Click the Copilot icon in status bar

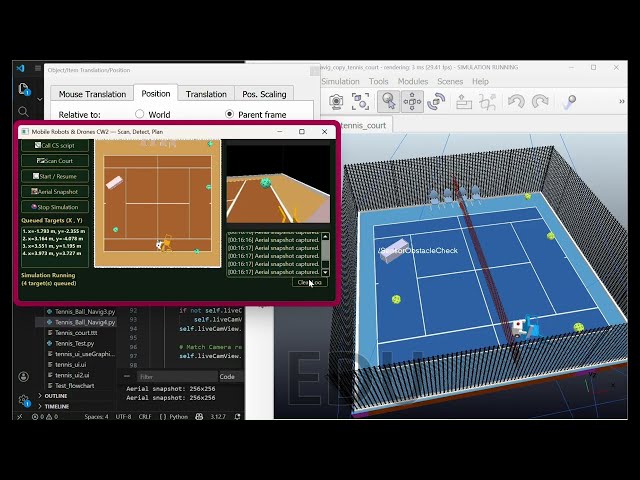199,417
